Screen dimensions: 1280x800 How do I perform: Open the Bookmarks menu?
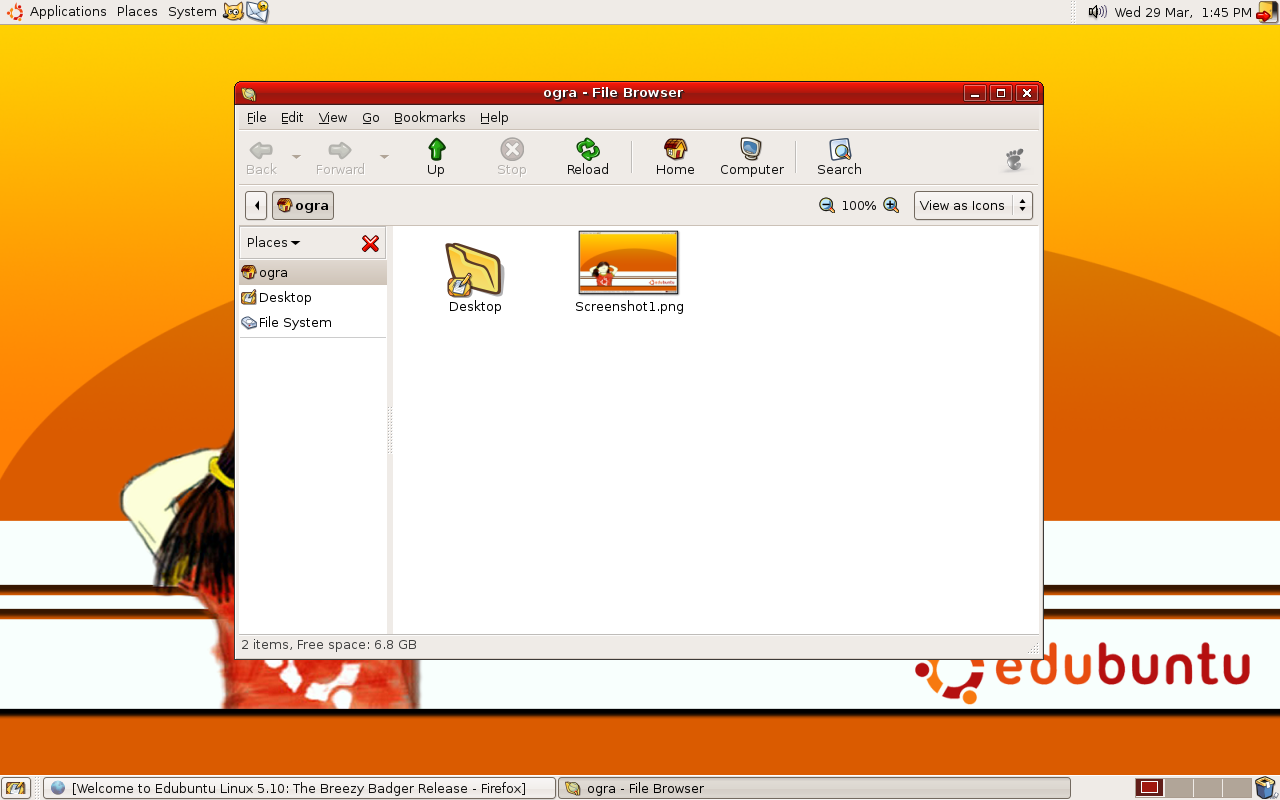[430, 117]
